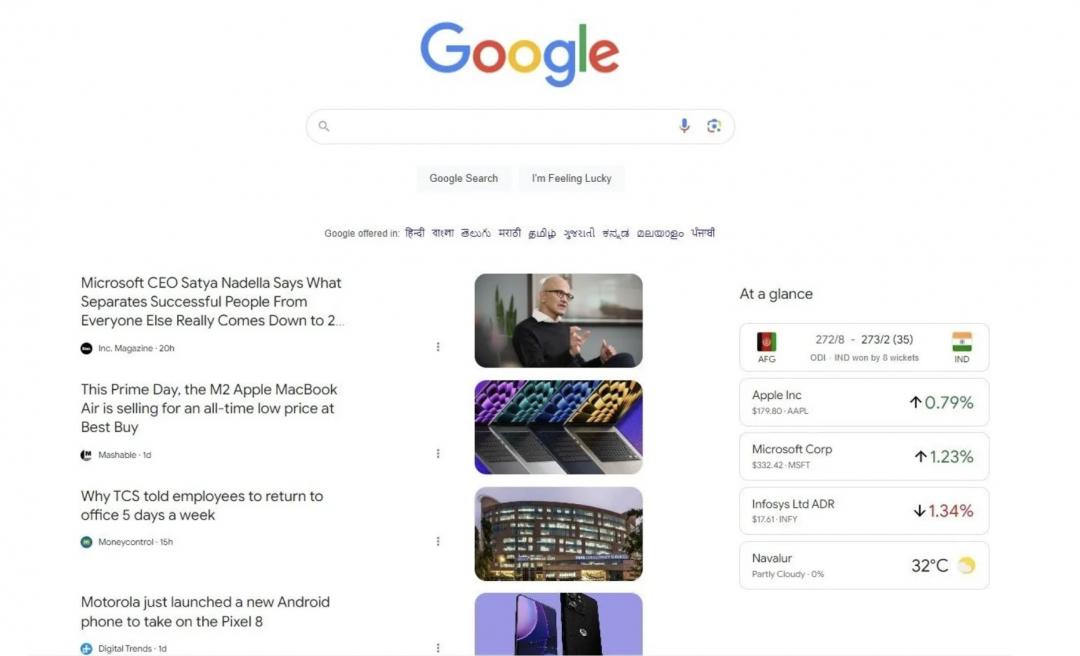Open the Why TCS told employees headline
The height and width of the screenshot is (656, 1080).
point(202,505)
